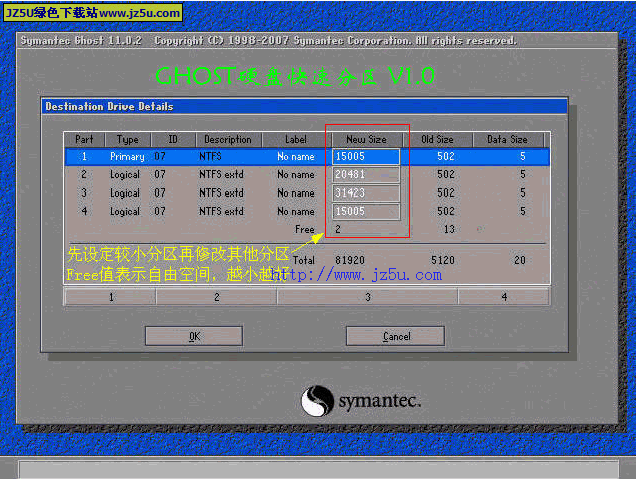Viewport: 636px width, 479px height.
Task: Click Total data size value 20
Action: pos(520,260)
